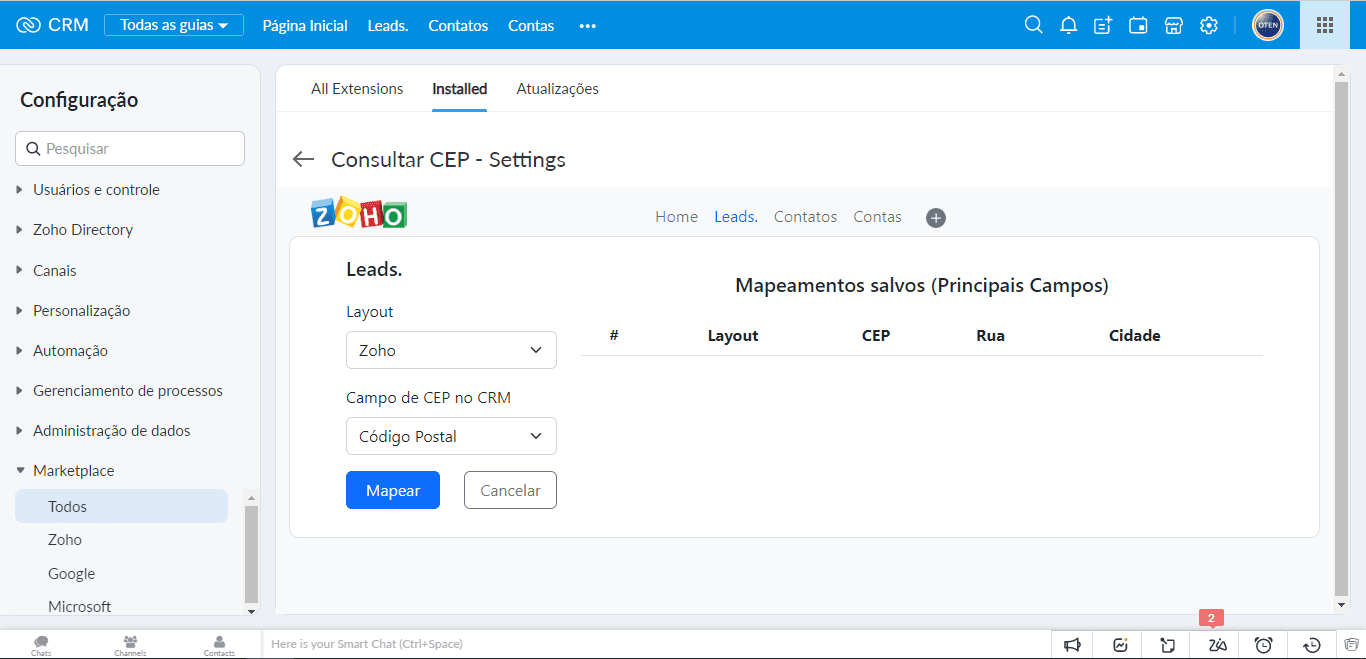Open the alarm clock reminders icon
1366x659 pixels.
tap(1263, 645)
